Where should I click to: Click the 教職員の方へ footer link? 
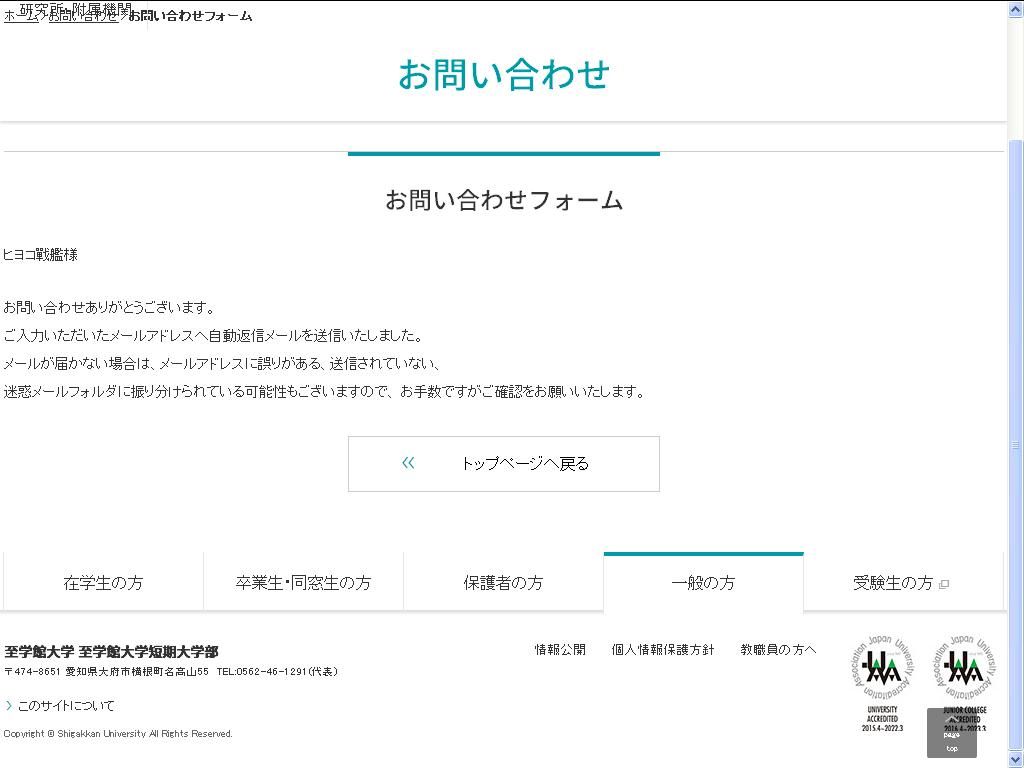778,649
